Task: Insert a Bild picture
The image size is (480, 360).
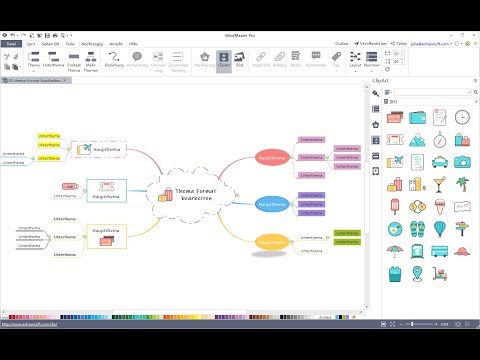Action: click(x=239, y=59)
